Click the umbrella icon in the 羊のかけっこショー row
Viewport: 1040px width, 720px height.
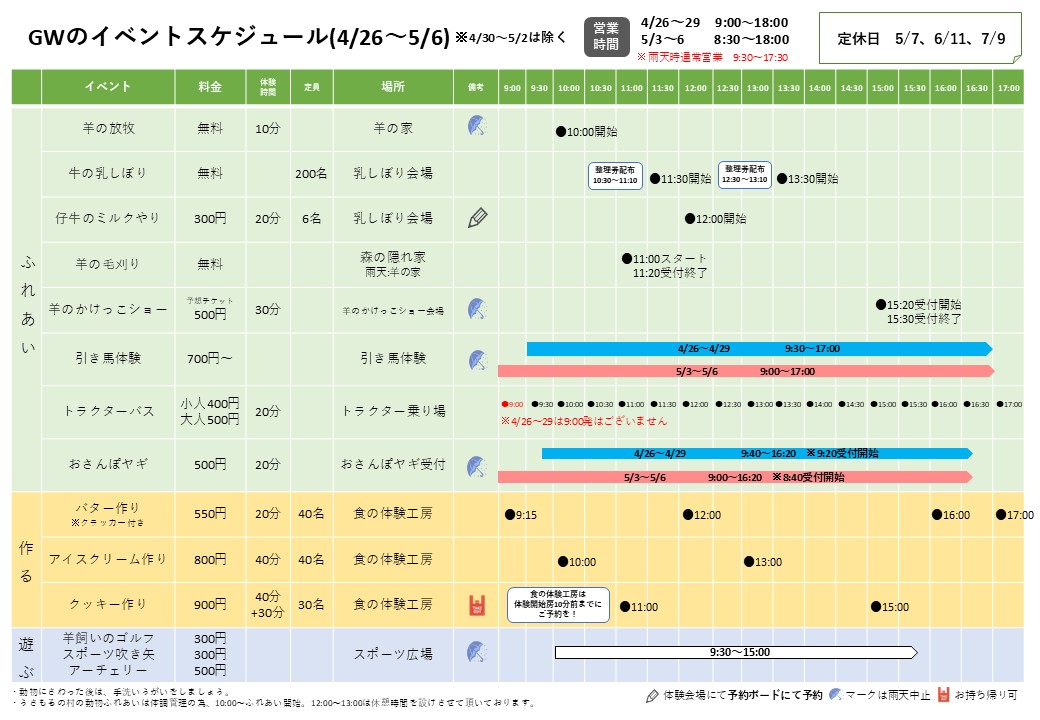click(476, 310)
